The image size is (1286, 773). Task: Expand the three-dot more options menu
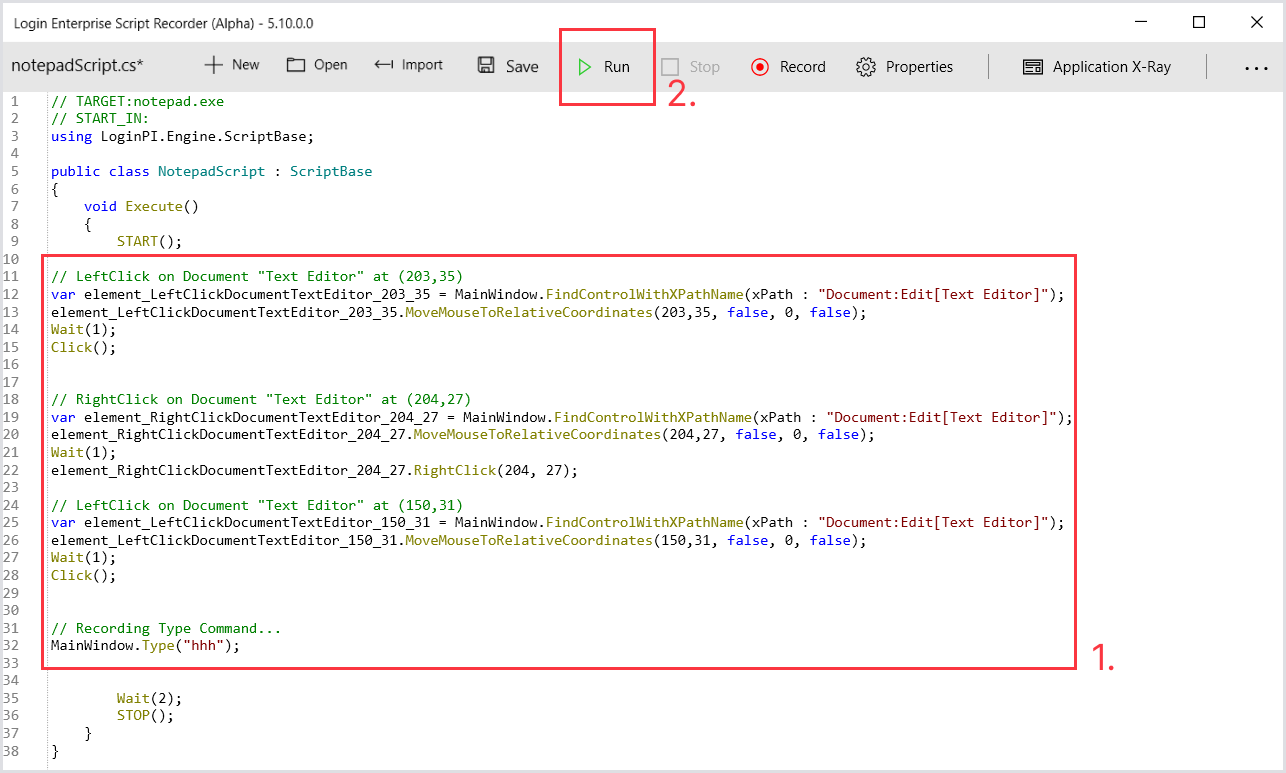click(1256, 68)
